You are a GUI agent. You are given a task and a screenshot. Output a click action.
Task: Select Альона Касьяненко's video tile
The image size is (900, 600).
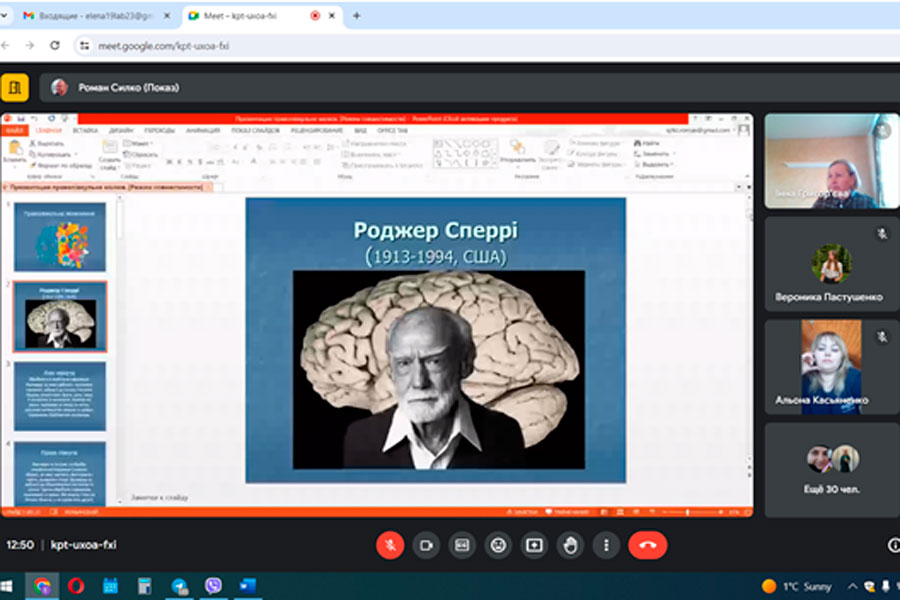(832, 366)
